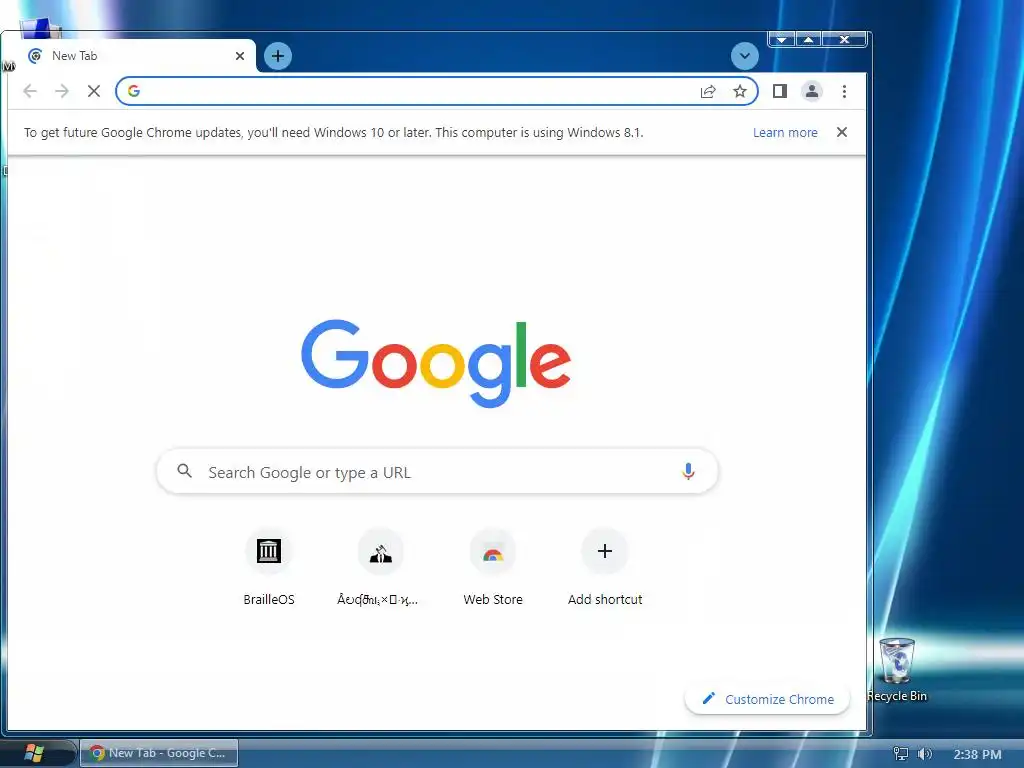Screen dimensions: 1024x768
Task: Click the Customize Chrome button
Action: coord(767,699)
